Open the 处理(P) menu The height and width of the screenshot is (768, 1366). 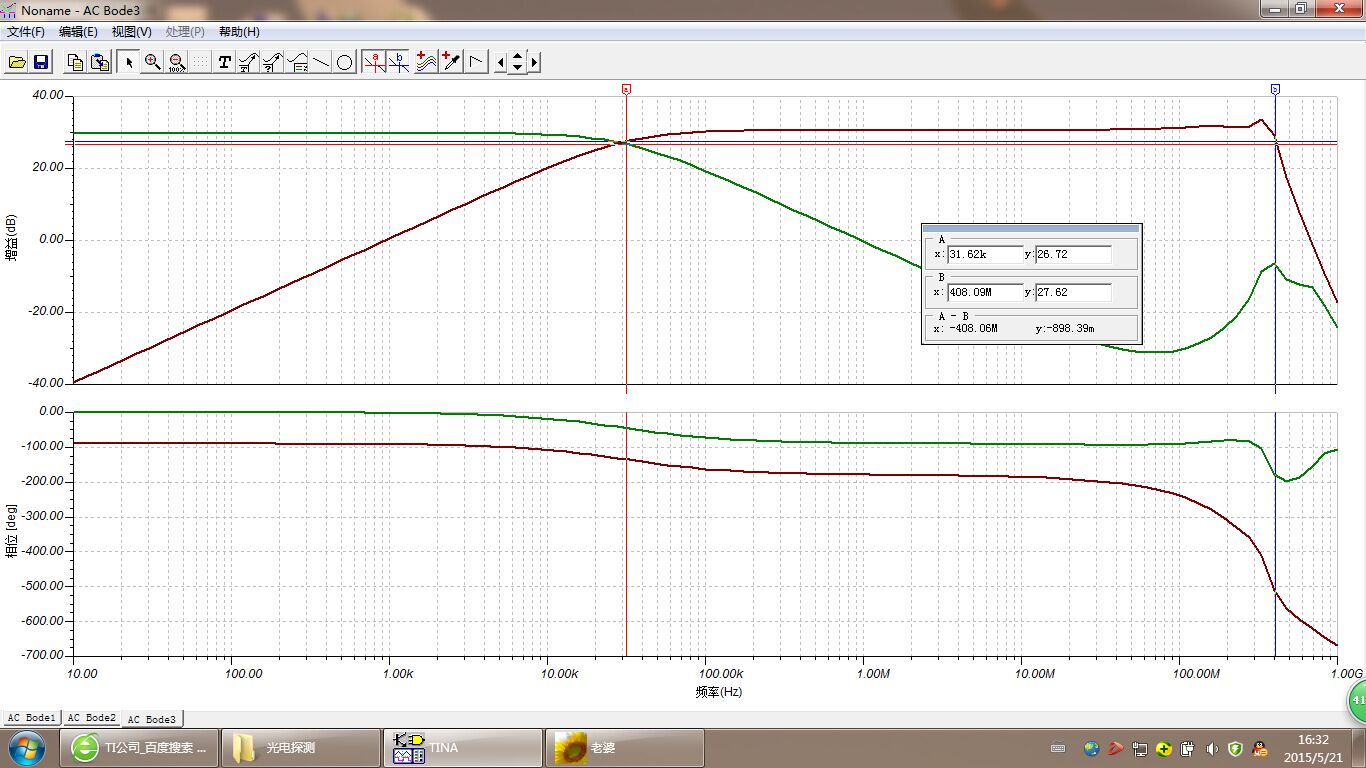click(x=185, y=32)
